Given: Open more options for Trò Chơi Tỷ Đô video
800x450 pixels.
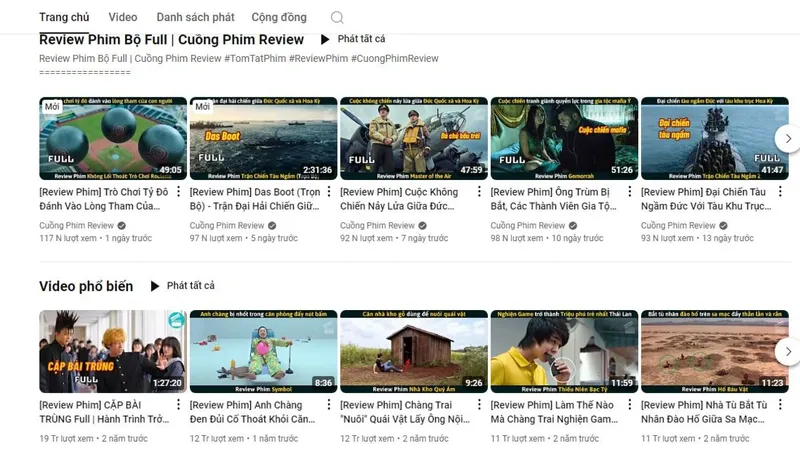Looking at the screenshot, I should pos(178,192).
